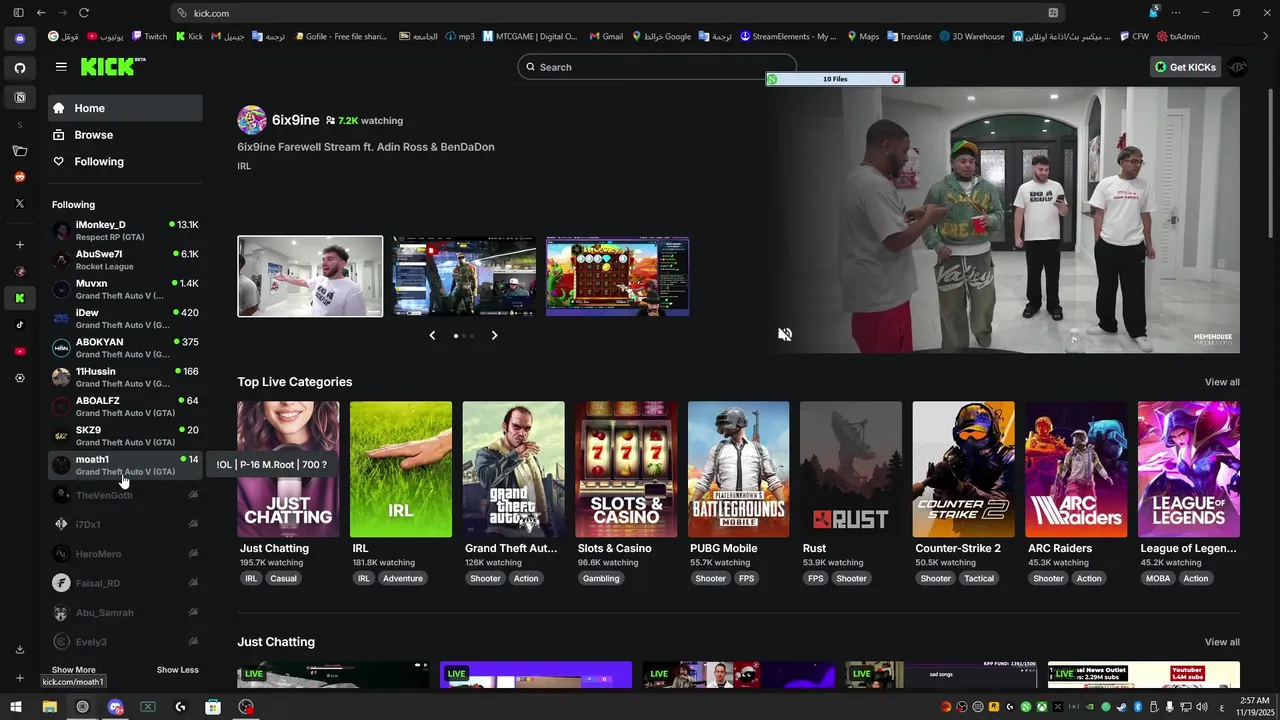Show next featured streams
Viewport: 1280px width, 720px height.
click(494, 335)
